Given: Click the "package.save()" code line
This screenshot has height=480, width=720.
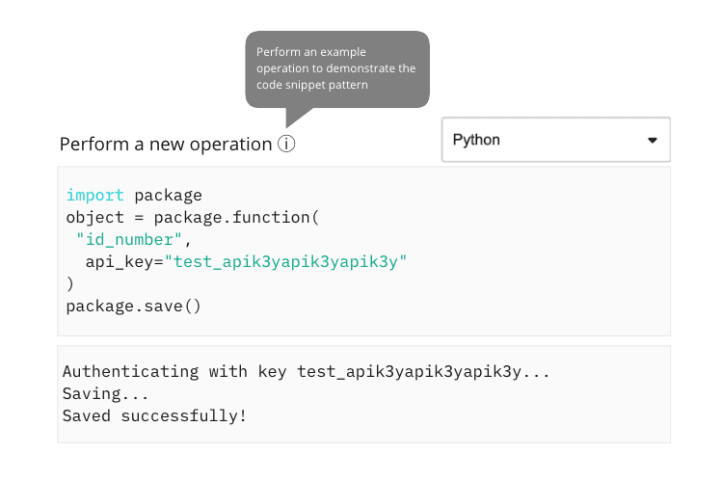Looking at the screenshot, I should [x=133, y=306].
